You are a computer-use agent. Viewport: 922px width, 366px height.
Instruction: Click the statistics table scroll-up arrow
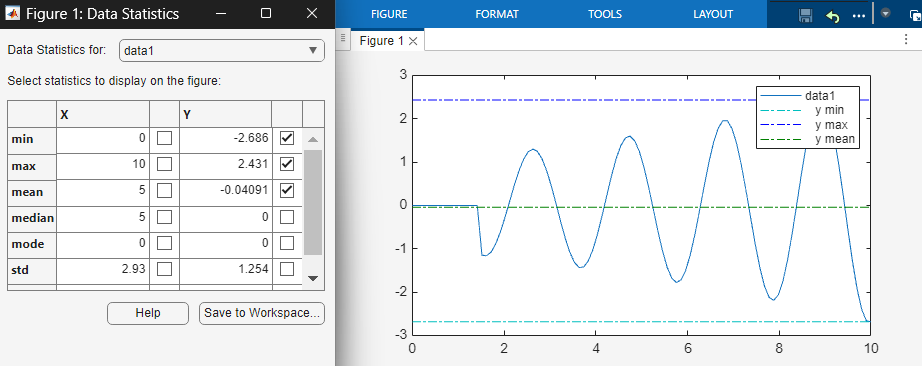[x=313, y=139]
